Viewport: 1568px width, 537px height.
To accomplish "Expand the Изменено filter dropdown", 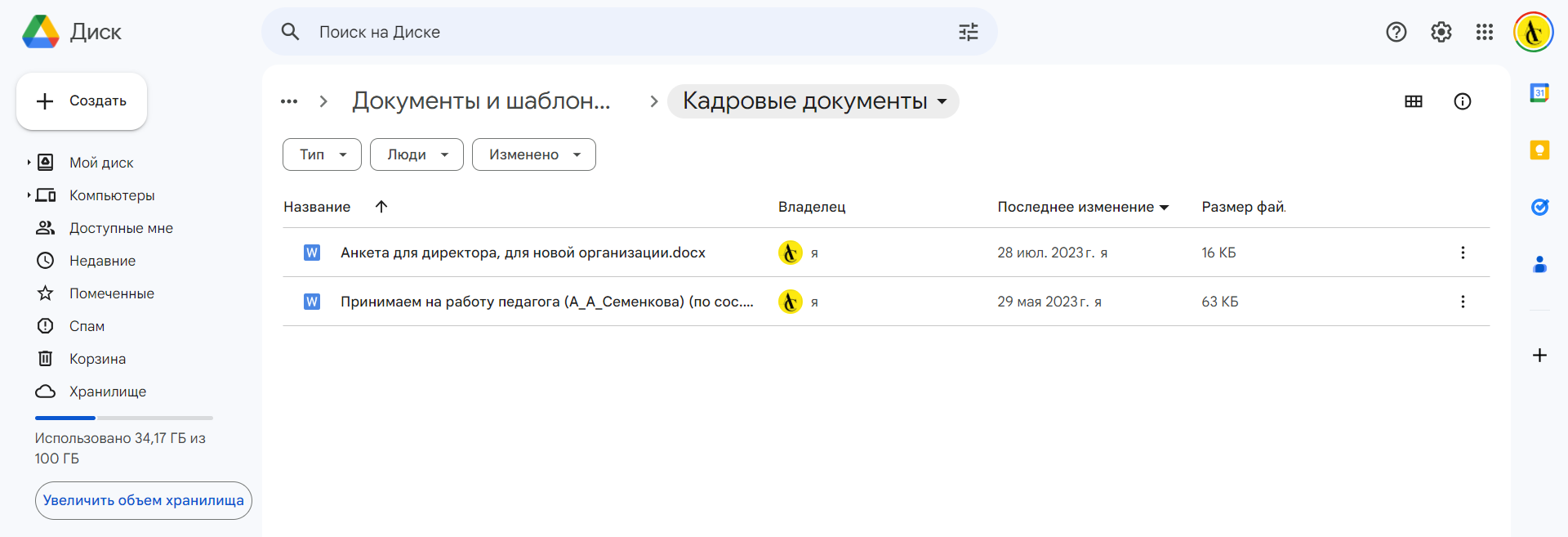I will (534, 154).
